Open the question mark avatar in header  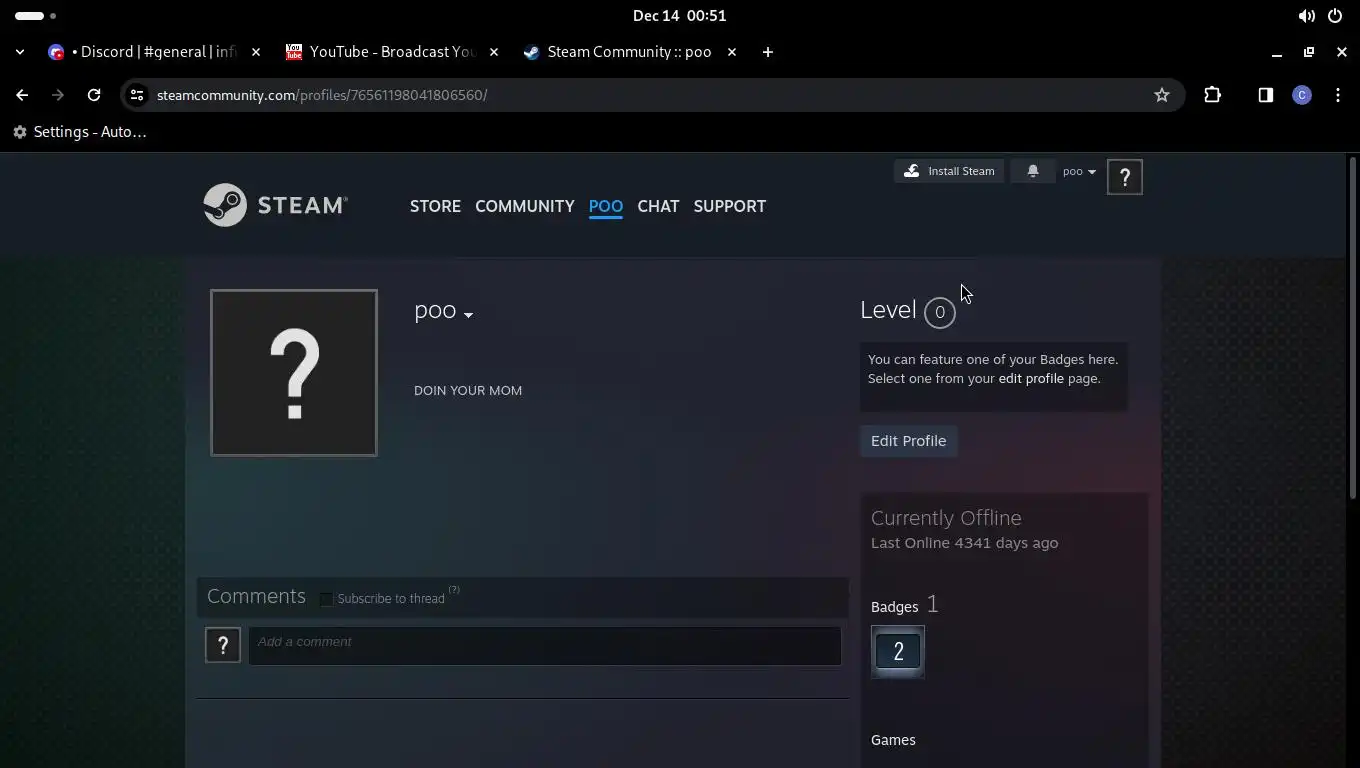[x=1124, y=177]
